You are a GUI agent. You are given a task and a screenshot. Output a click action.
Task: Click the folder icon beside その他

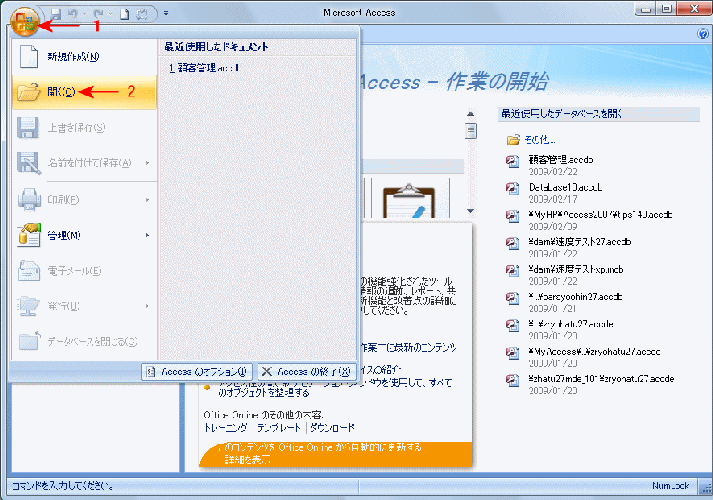pyautogui.click(x=513, y=140)
